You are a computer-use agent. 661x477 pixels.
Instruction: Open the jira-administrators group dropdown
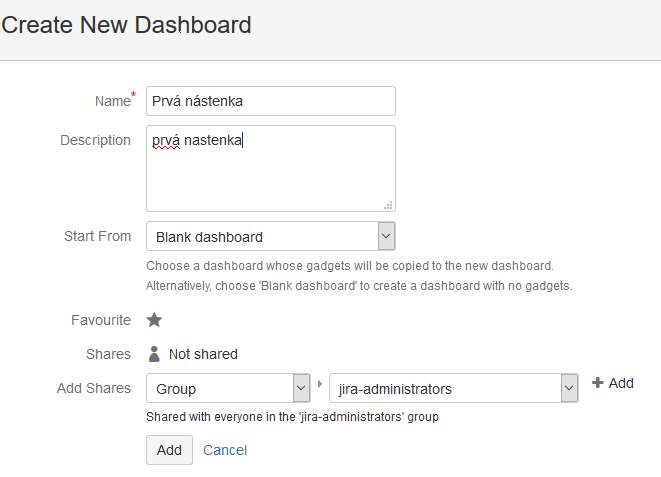(x=569, y=388)
